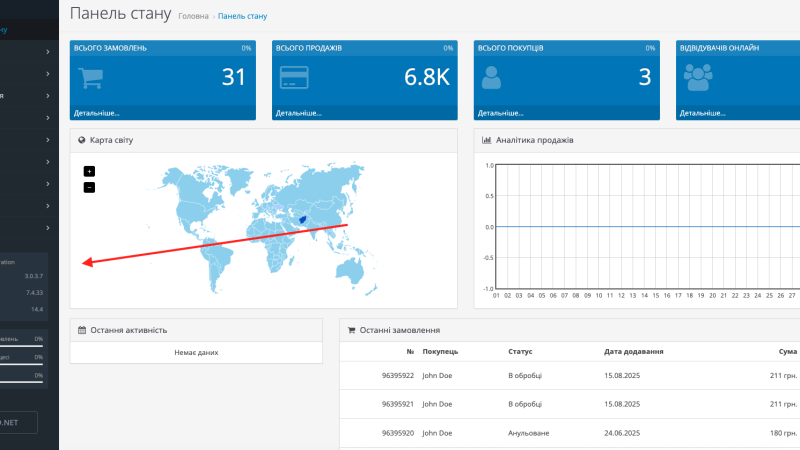Image resolution: width=800 pixels, height=450 pixels.
Task: Click the Немає даних activity message
Action: (196, 353)
